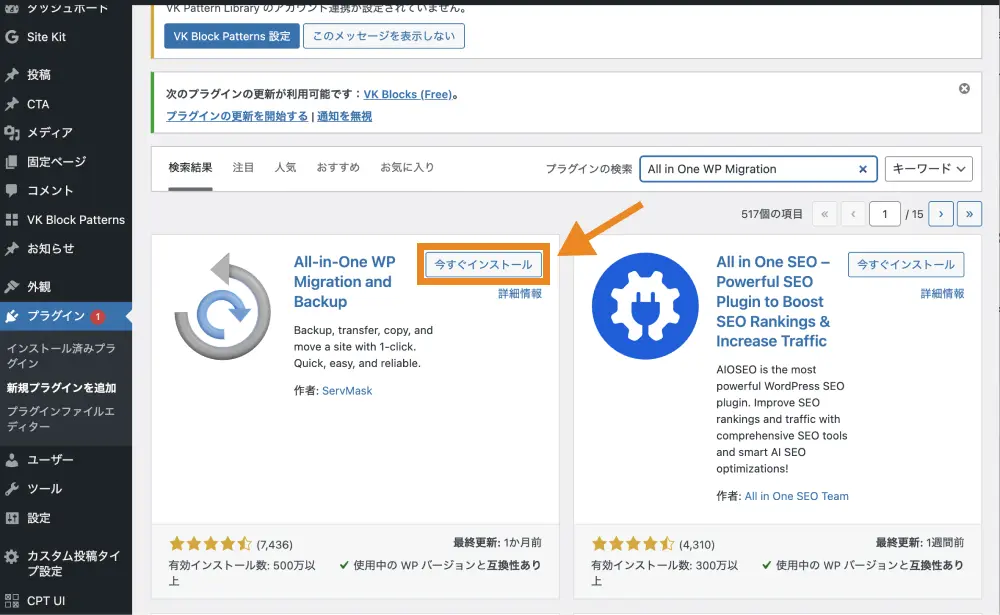Install All in One SEO now
Viewport: 1000px width, 615px height.
(x=906, y=264)
